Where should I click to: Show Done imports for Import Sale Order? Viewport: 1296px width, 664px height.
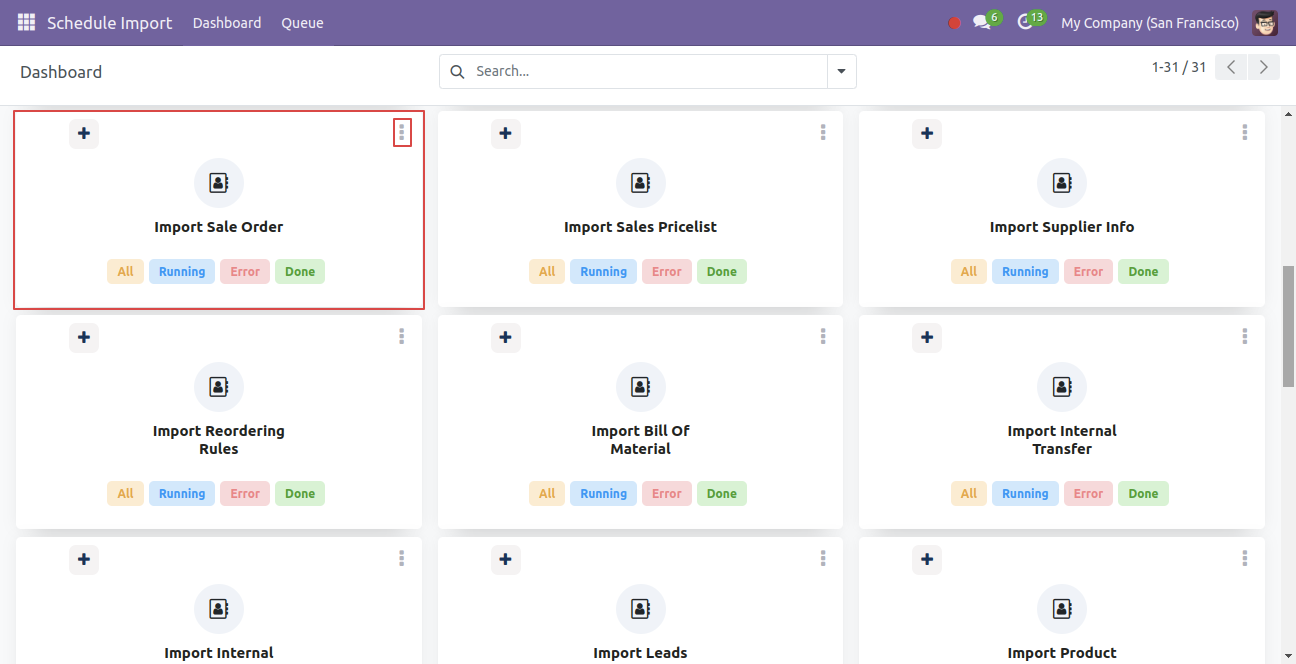pos(300,272)
